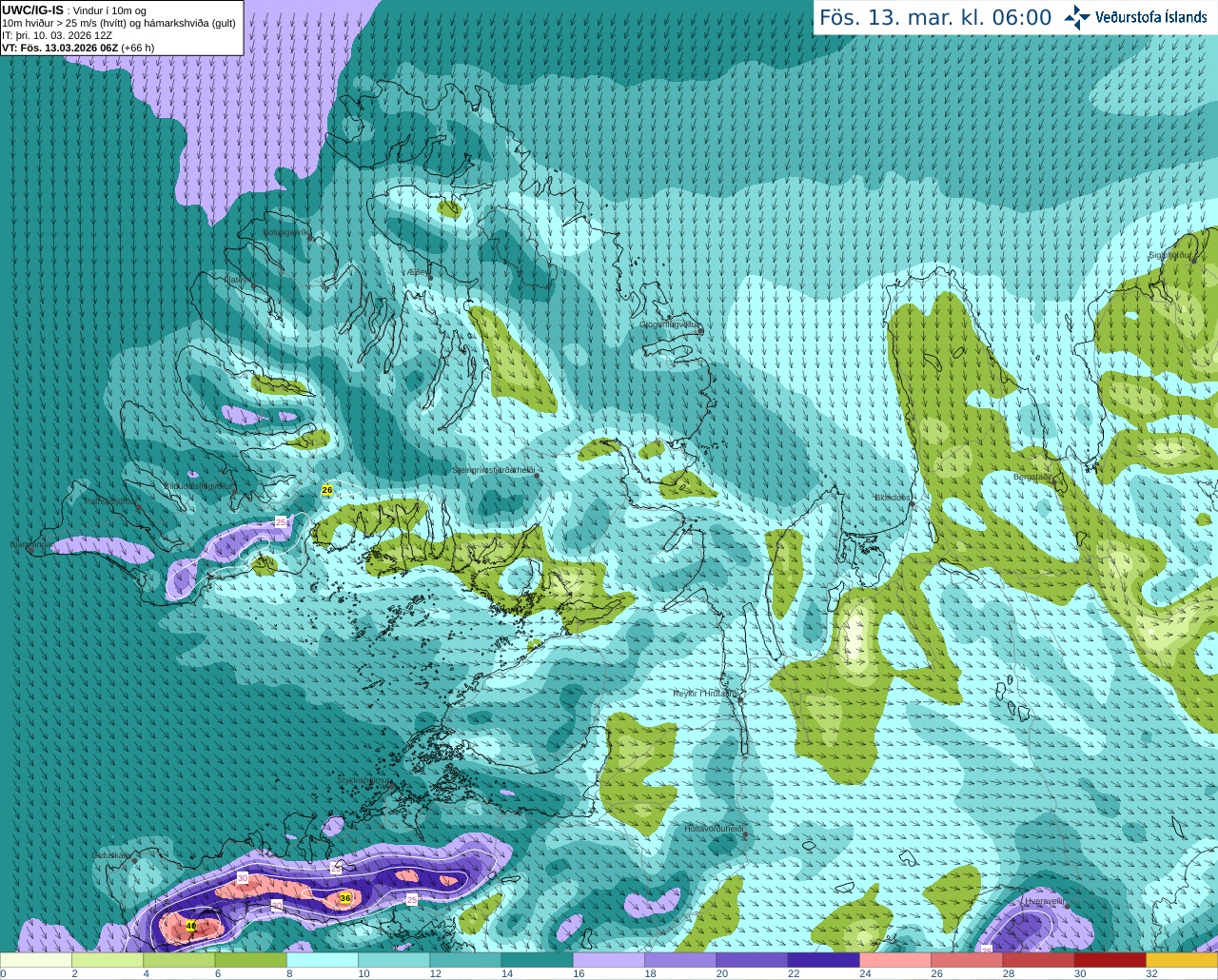Pick the 10–12 m/s light teal legend swatch
Viewport: 1218px width, 980px height.
(x=394, y=960)
